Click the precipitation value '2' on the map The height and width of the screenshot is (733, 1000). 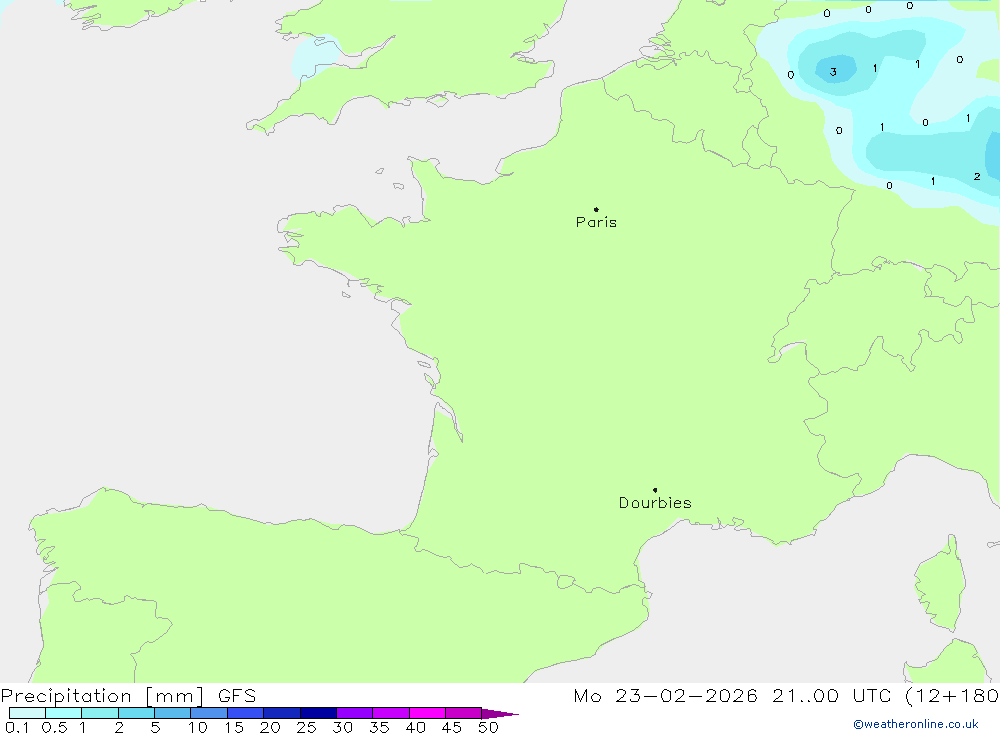click(x=977, y=176)
